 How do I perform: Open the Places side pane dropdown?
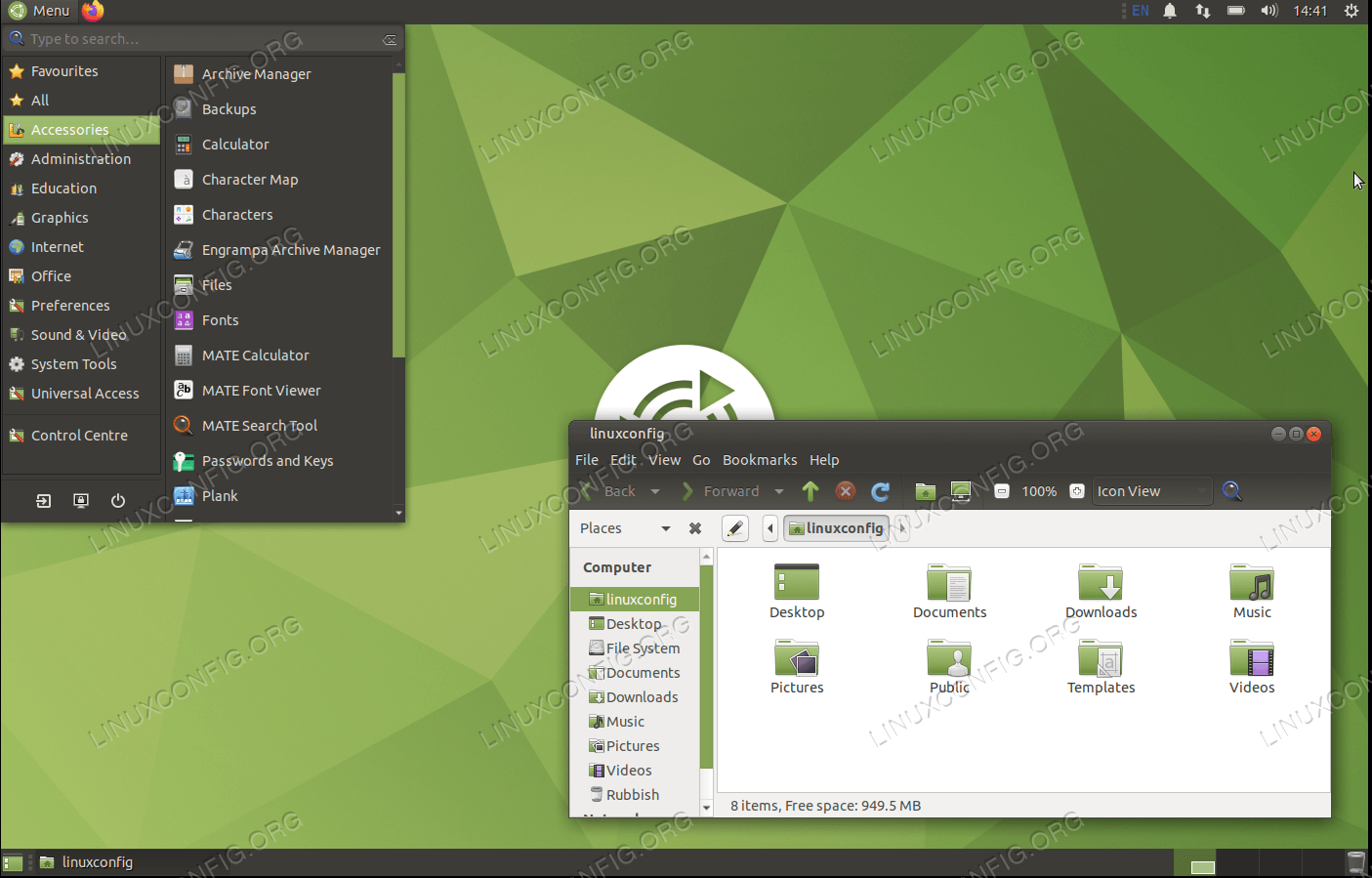pyautogui.click(x=625, y=528)
